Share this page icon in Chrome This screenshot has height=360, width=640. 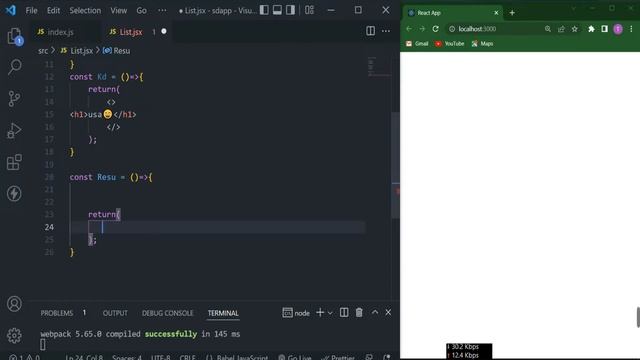coord(561,29)
